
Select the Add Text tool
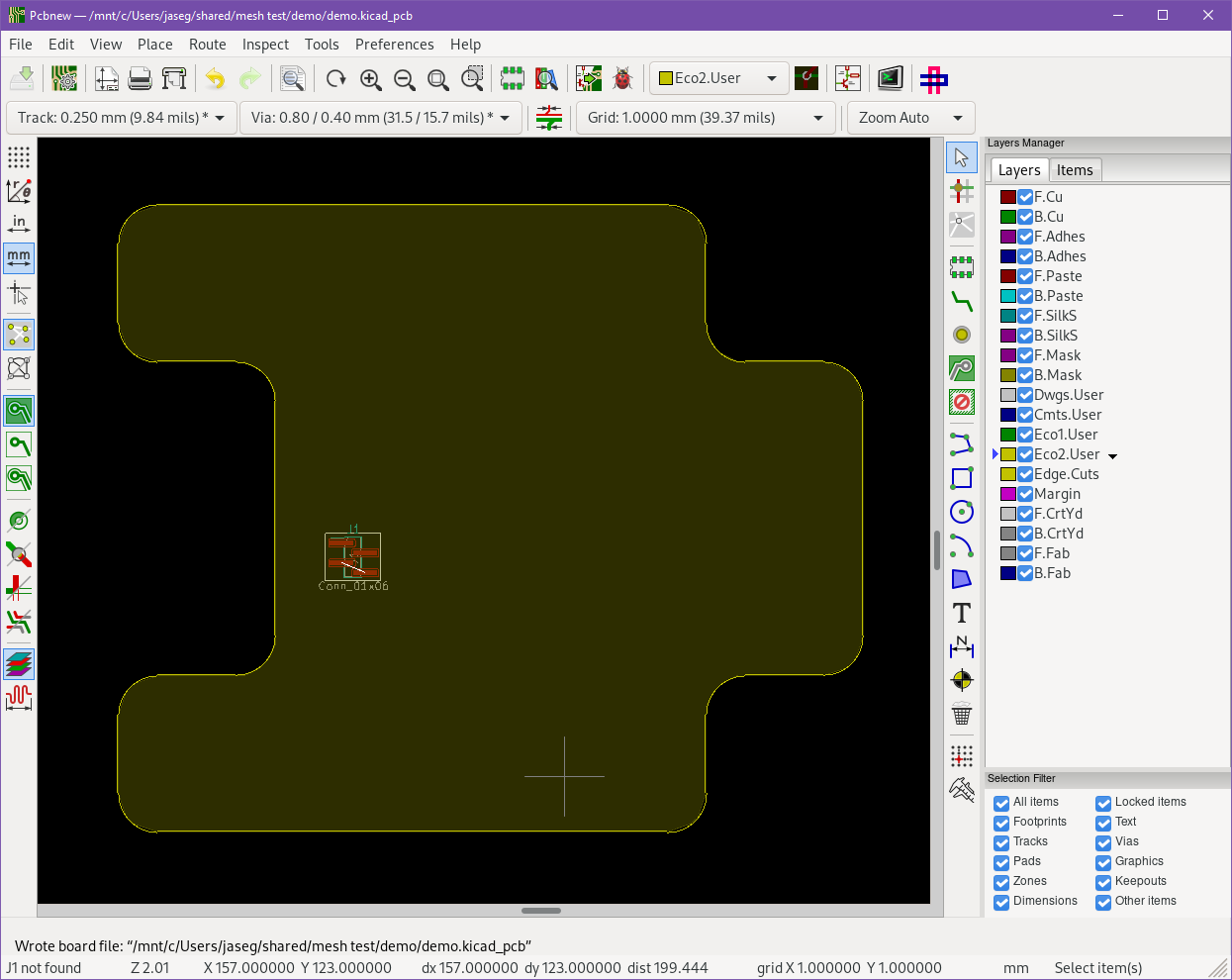click(x=961, y=614)
